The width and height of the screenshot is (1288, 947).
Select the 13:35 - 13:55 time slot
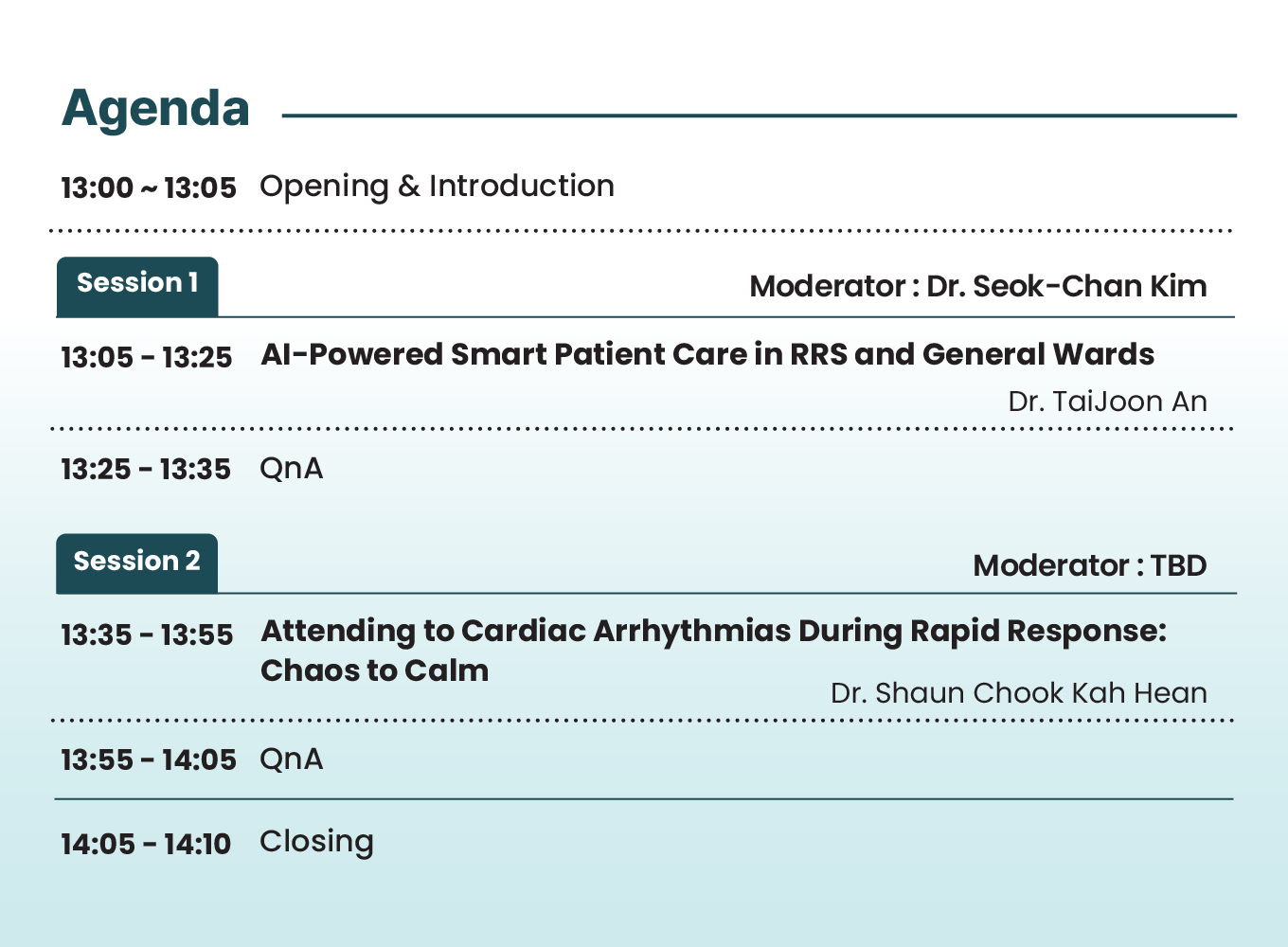pyautogui.click(x=147, y=634)
